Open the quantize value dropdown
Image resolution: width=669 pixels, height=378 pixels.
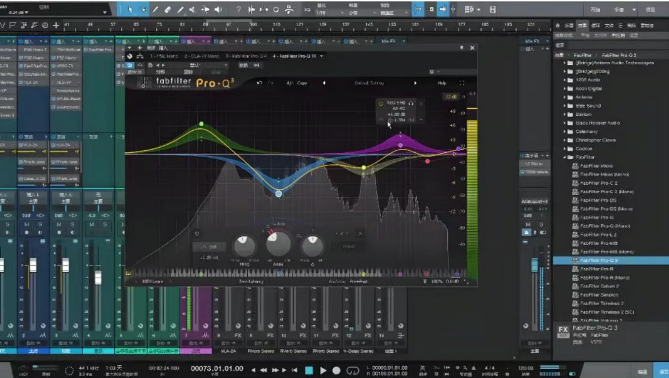(330, 13)
